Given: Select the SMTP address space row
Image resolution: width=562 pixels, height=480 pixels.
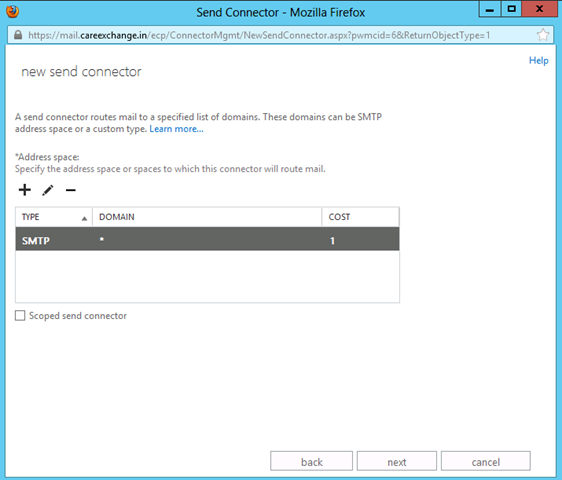Looking at the screenshot, I should [x=207, y=239].
